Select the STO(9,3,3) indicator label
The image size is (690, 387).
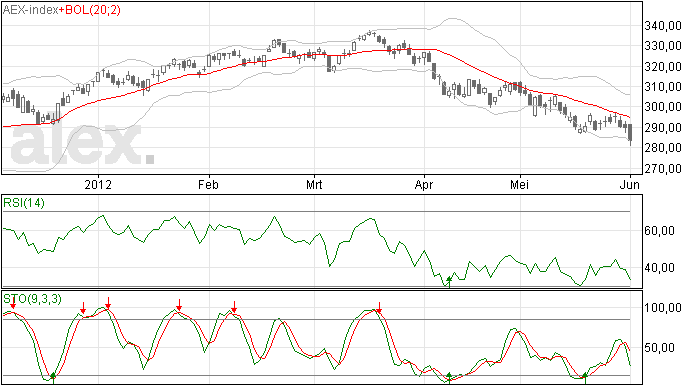33,299
